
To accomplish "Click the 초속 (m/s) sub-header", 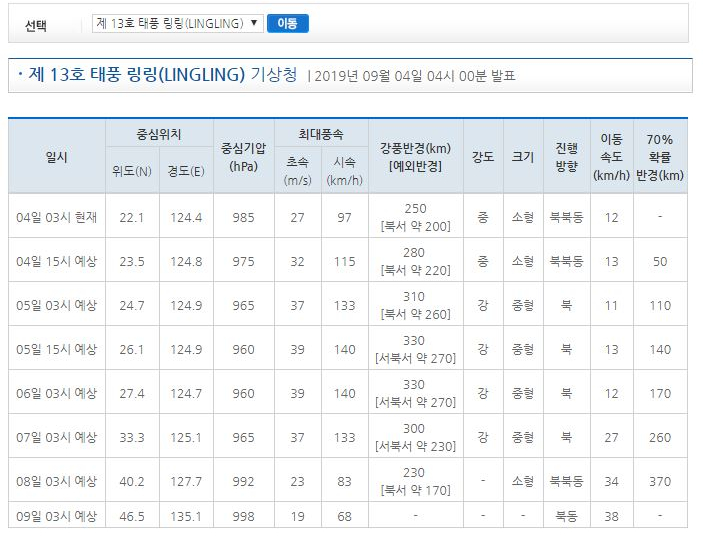I will point(298,171).
